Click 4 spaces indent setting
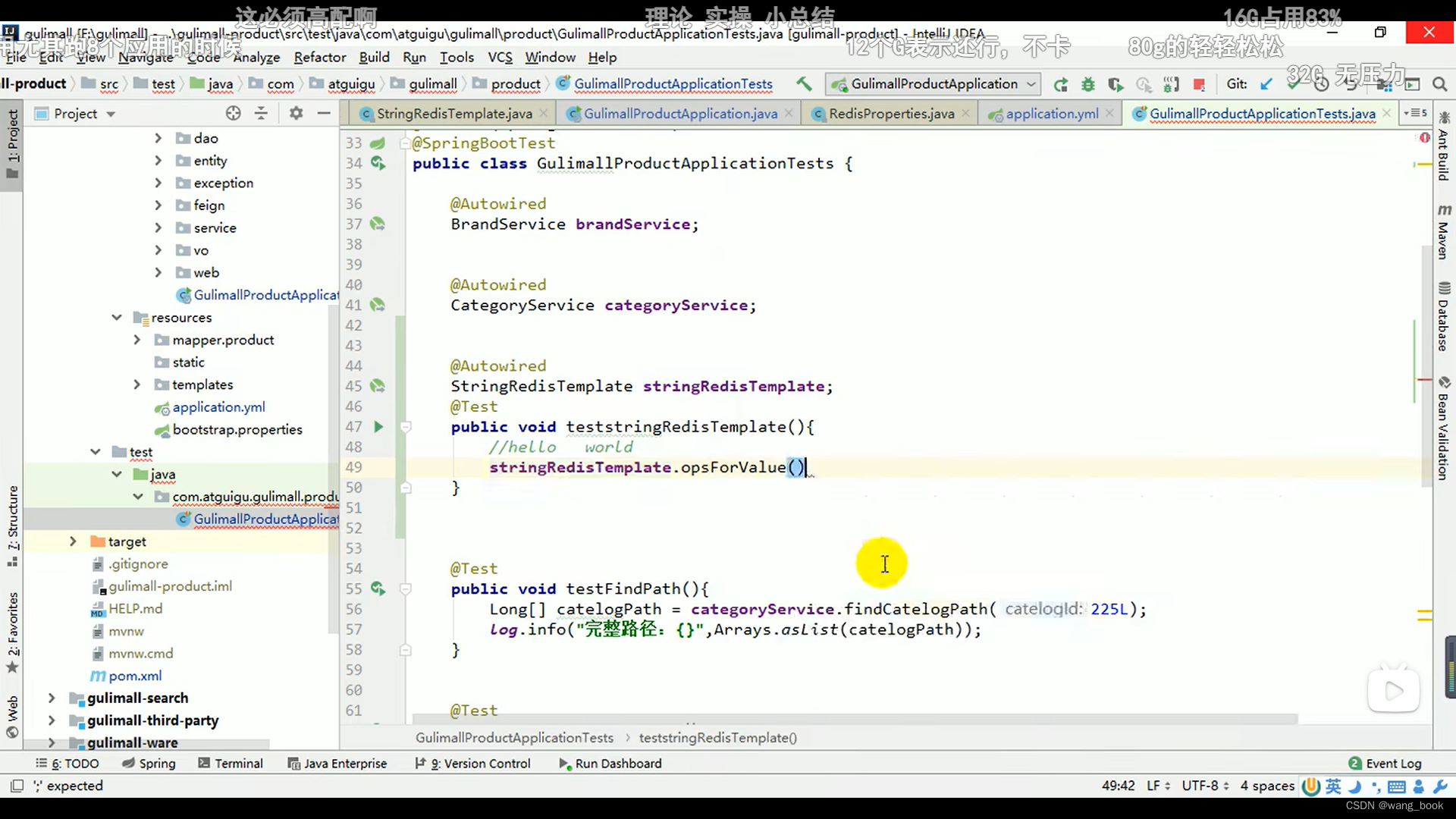This screenshot has width=1456, height=819. point(1267,786)
